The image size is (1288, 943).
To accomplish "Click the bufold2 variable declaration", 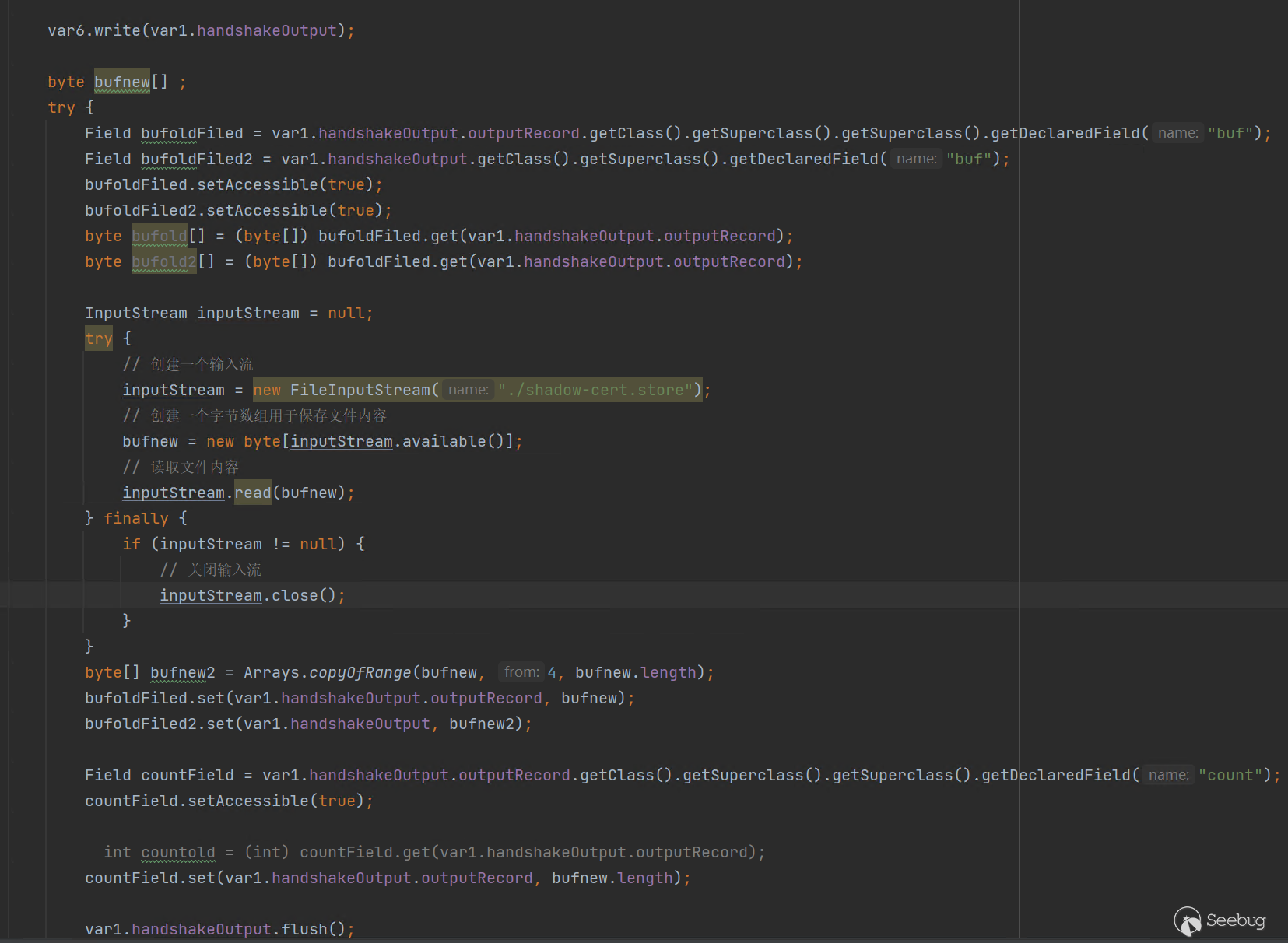I will (x=163, y=261).
